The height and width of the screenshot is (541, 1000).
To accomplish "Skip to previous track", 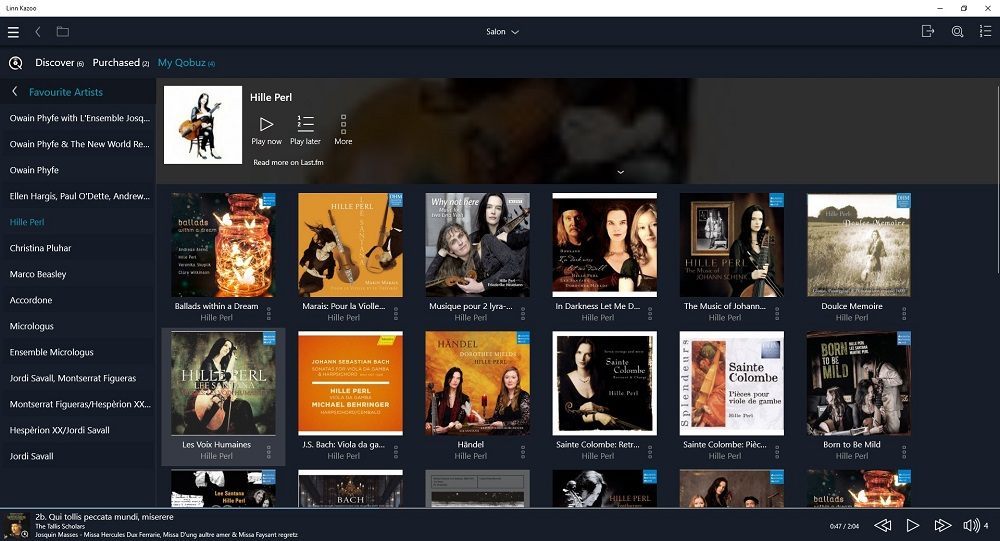I will 883,525.
